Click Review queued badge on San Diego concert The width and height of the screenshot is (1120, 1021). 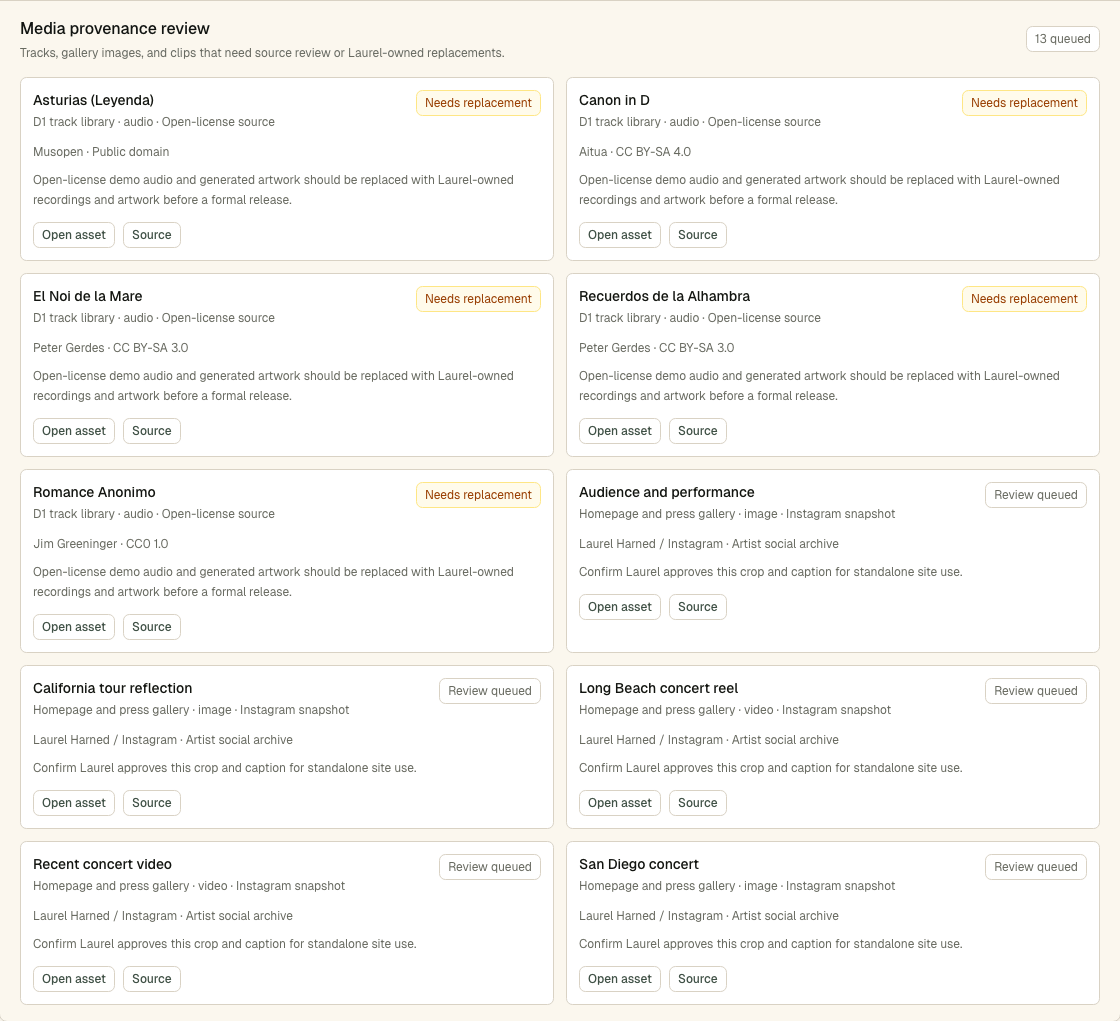[x=1035, y=867]
